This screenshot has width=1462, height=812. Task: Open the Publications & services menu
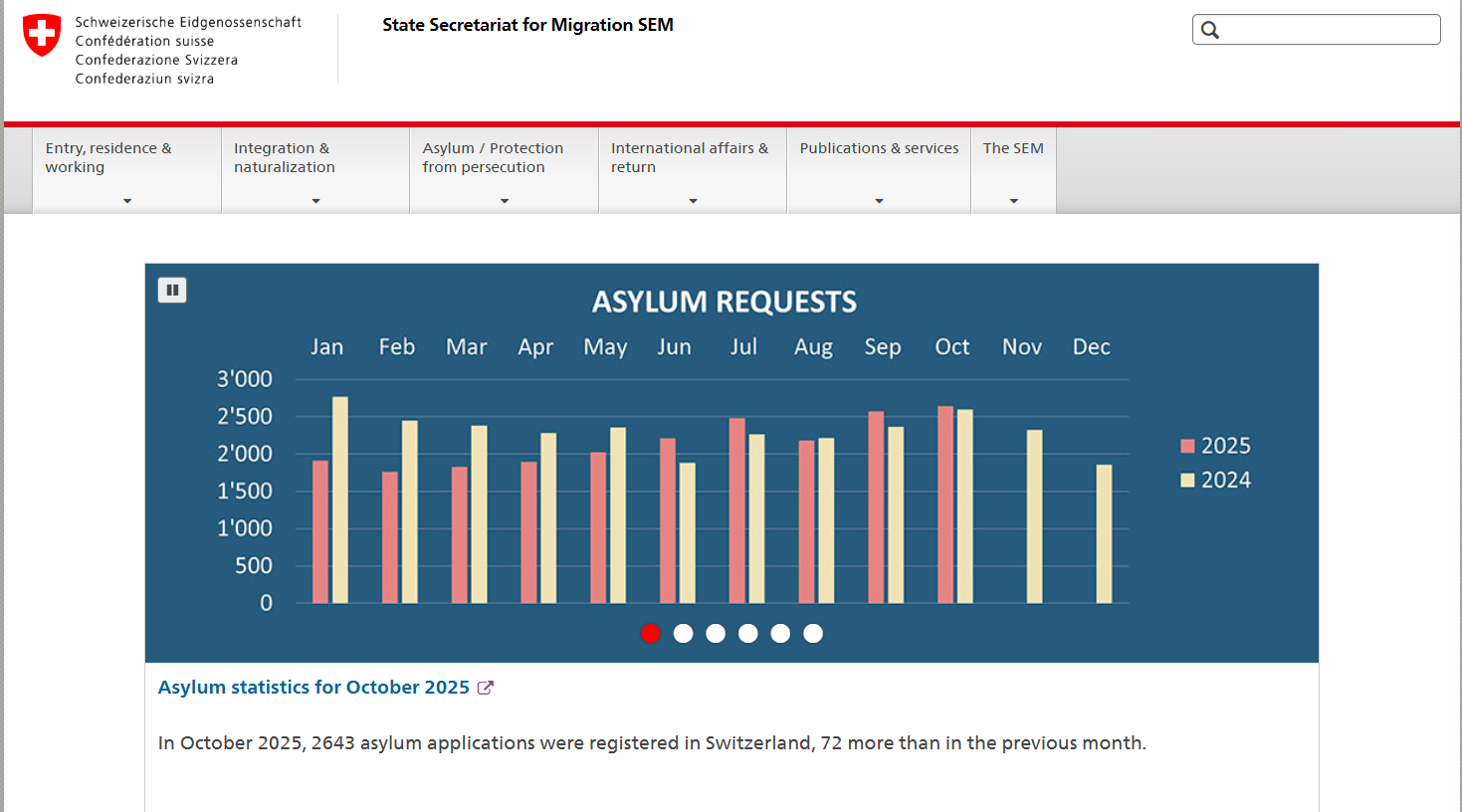[x=879, y=148]
